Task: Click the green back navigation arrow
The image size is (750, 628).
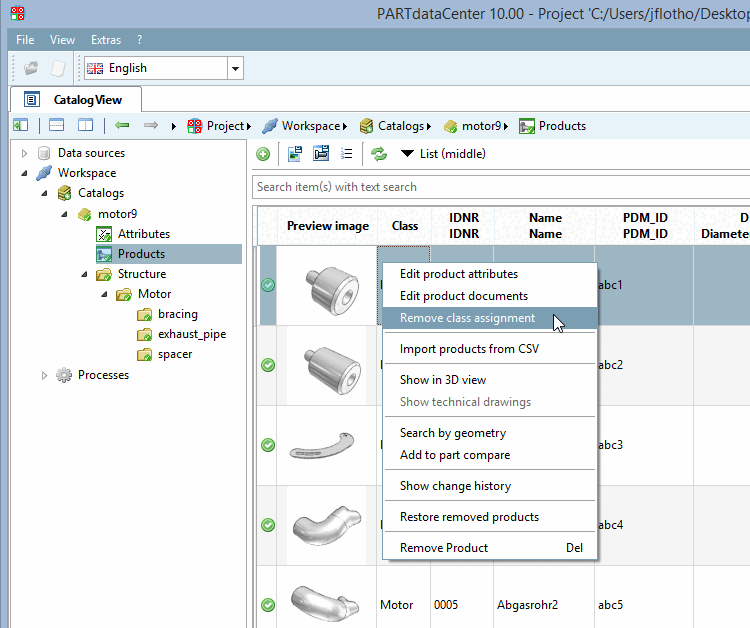Action: pos(122,126)
